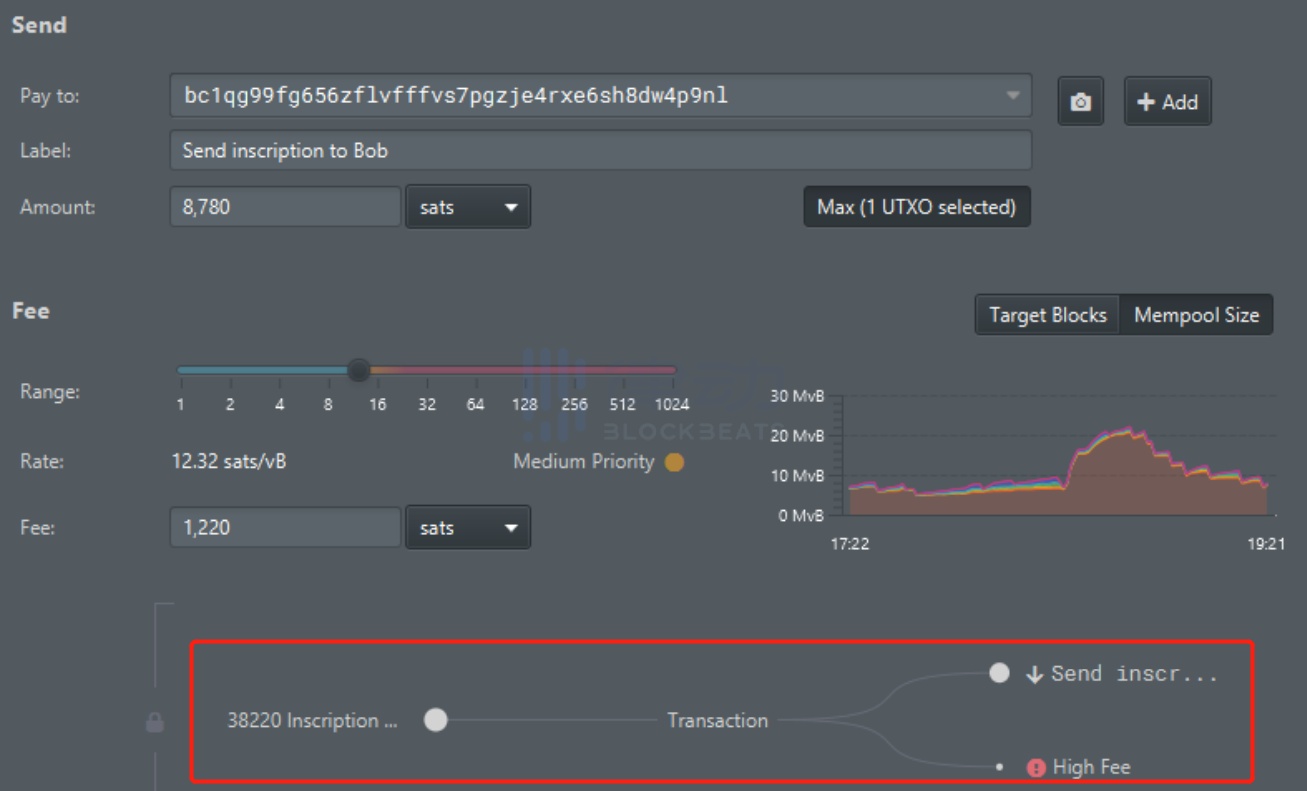
Task: Click the Medium Priority orange indicator
Action: coord(675,462)
